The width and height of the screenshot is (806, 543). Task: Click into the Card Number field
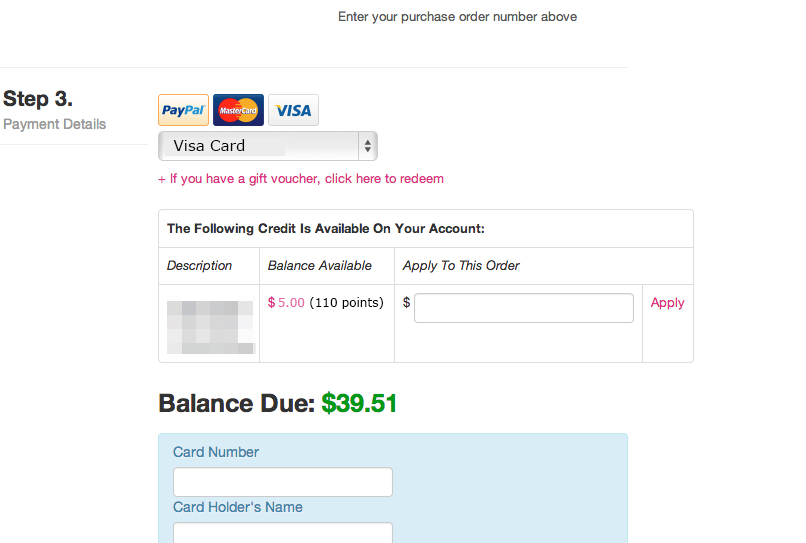(x=283, y=482)
